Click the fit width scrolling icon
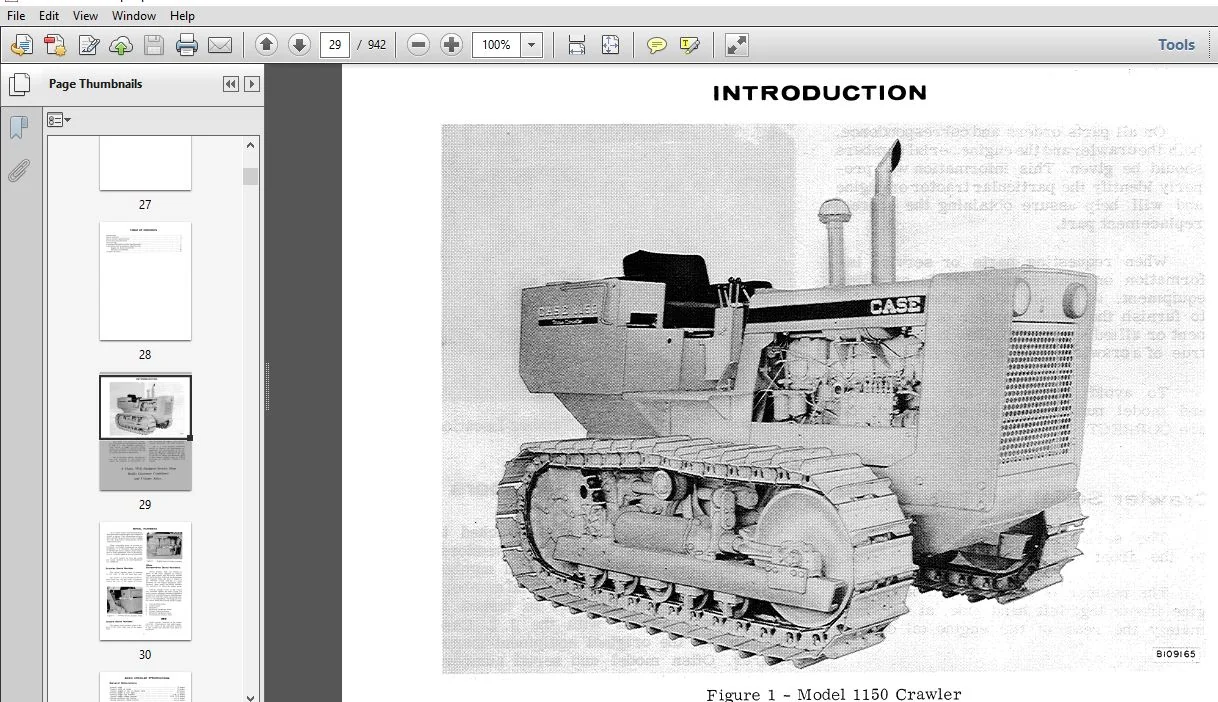 pos(577,45)
